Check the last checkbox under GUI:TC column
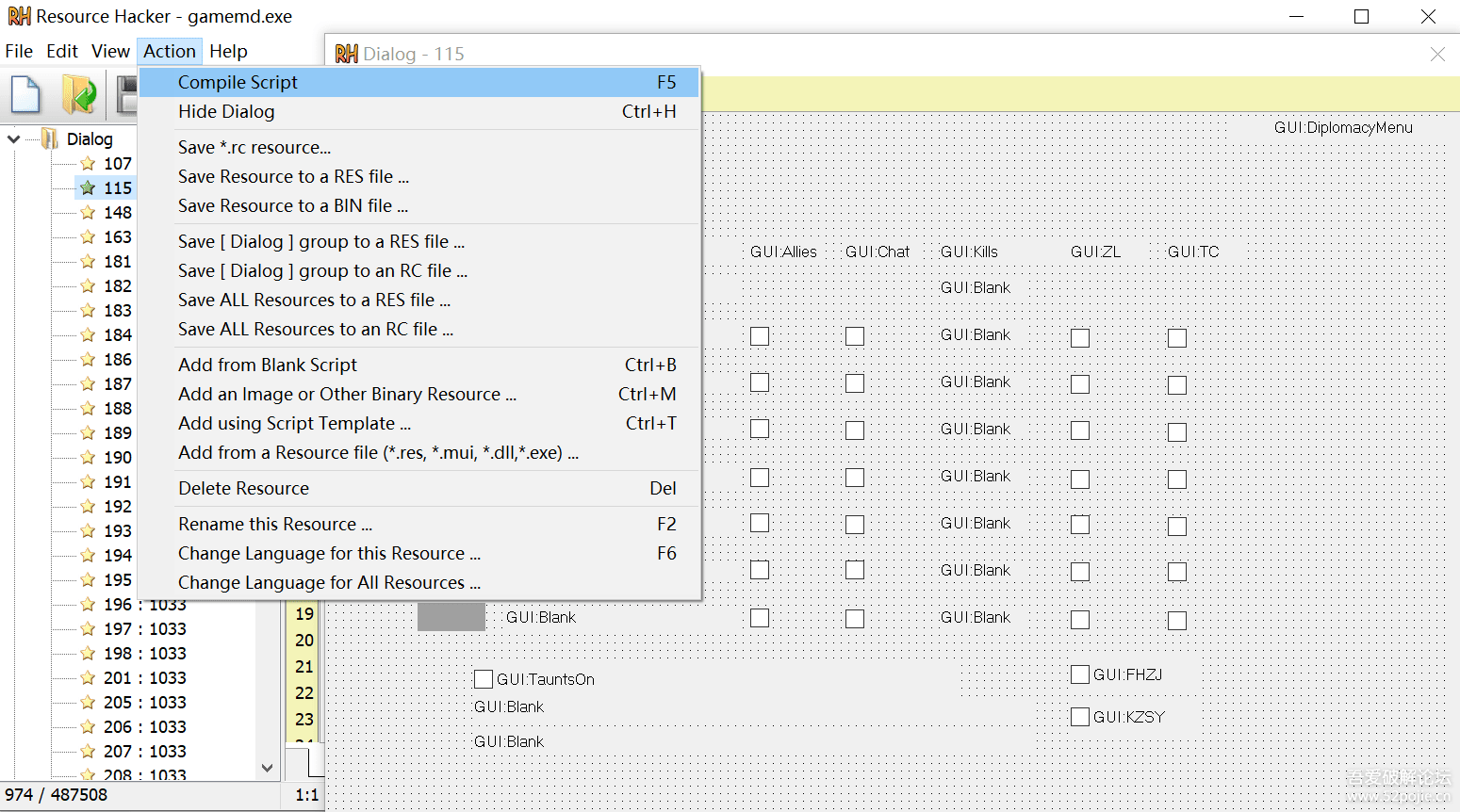 pyautogui.click(x=1177, y=621)
